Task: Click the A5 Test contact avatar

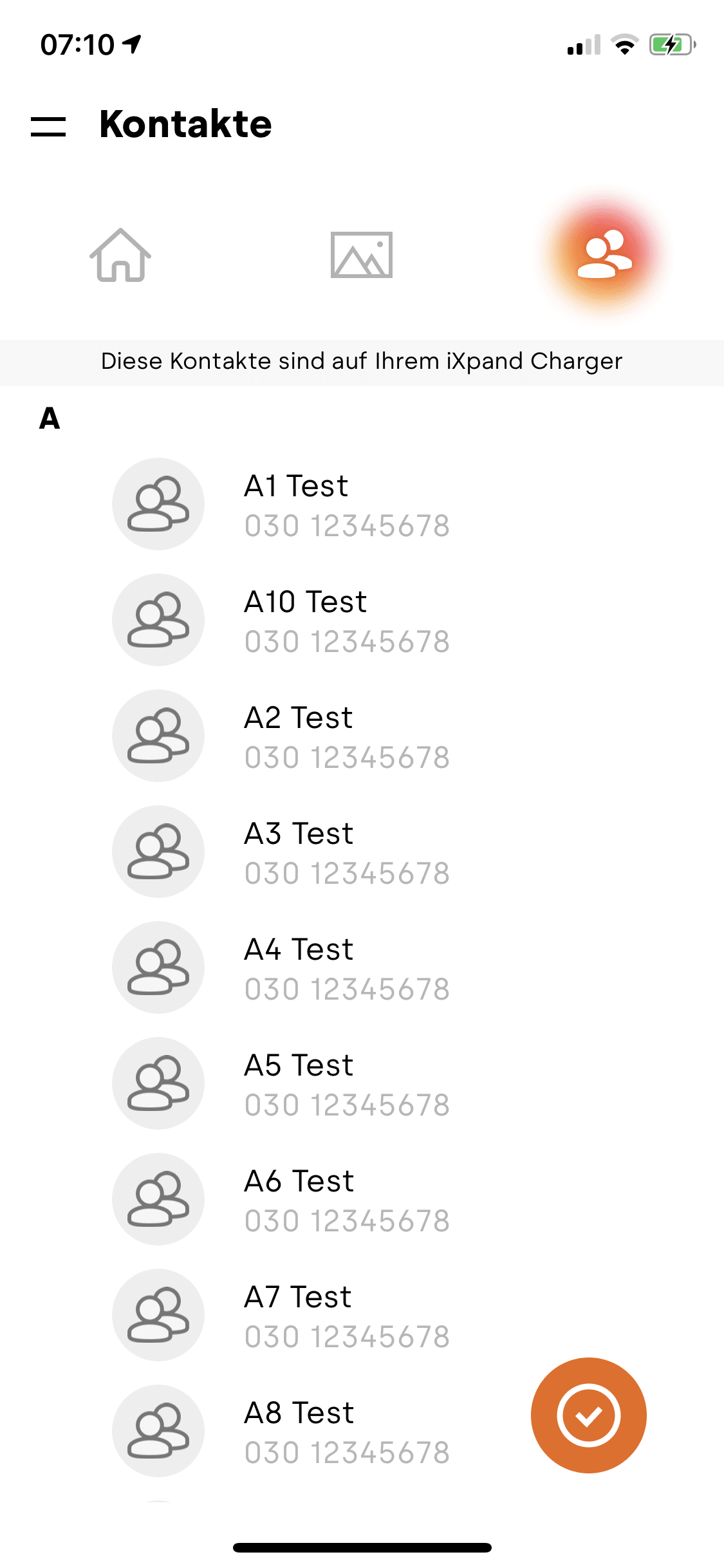Action: tap(158, 1083)
